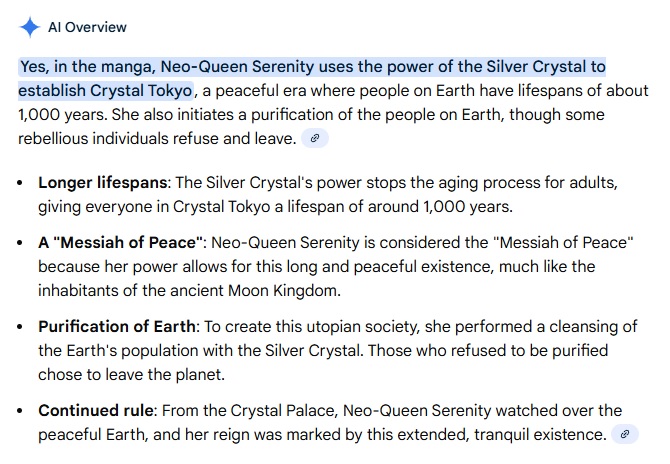Screen dimensions: 670x464
Task: Open source link icon after 'refuse and leave'
Action: (315, 139)
